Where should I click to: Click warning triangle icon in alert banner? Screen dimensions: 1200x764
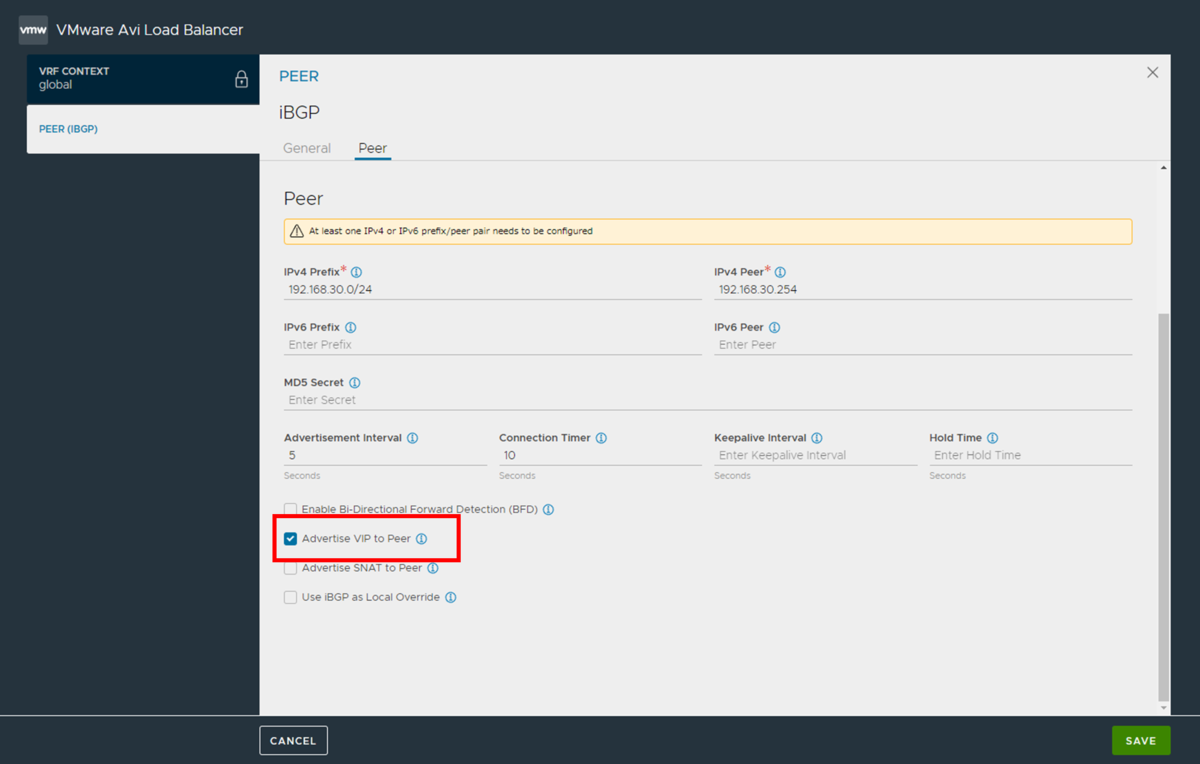pyautogui.click(x=296, y=231)
